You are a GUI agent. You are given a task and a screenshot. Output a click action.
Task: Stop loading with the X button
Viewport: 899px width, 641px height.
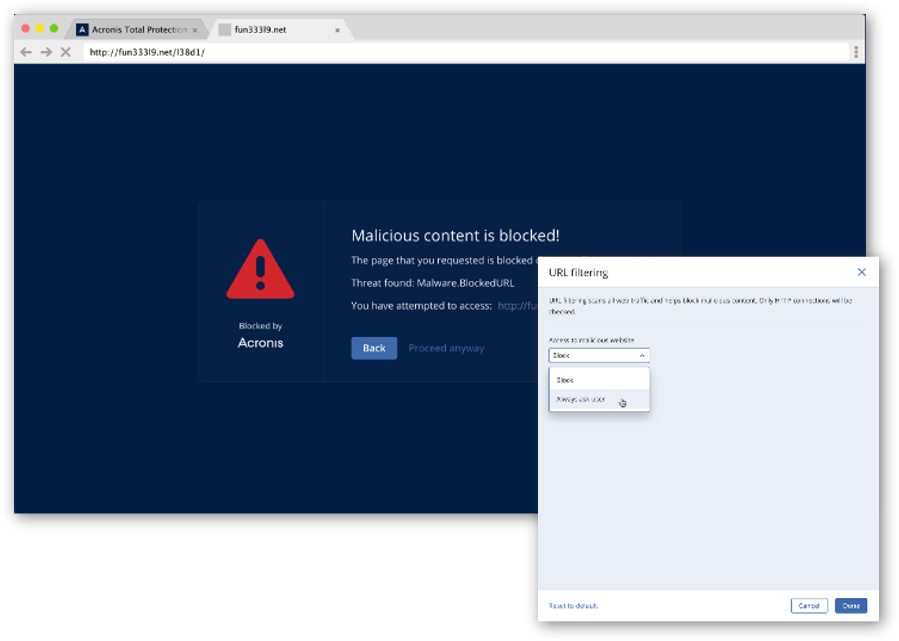click(66, 52)
